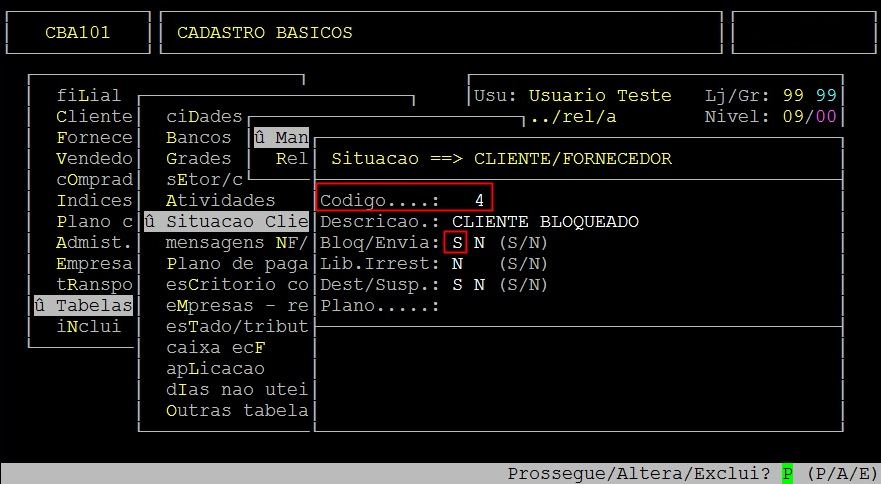881x484 pixels.
Task: Click the Plano field label
Action: pos(379,306)
